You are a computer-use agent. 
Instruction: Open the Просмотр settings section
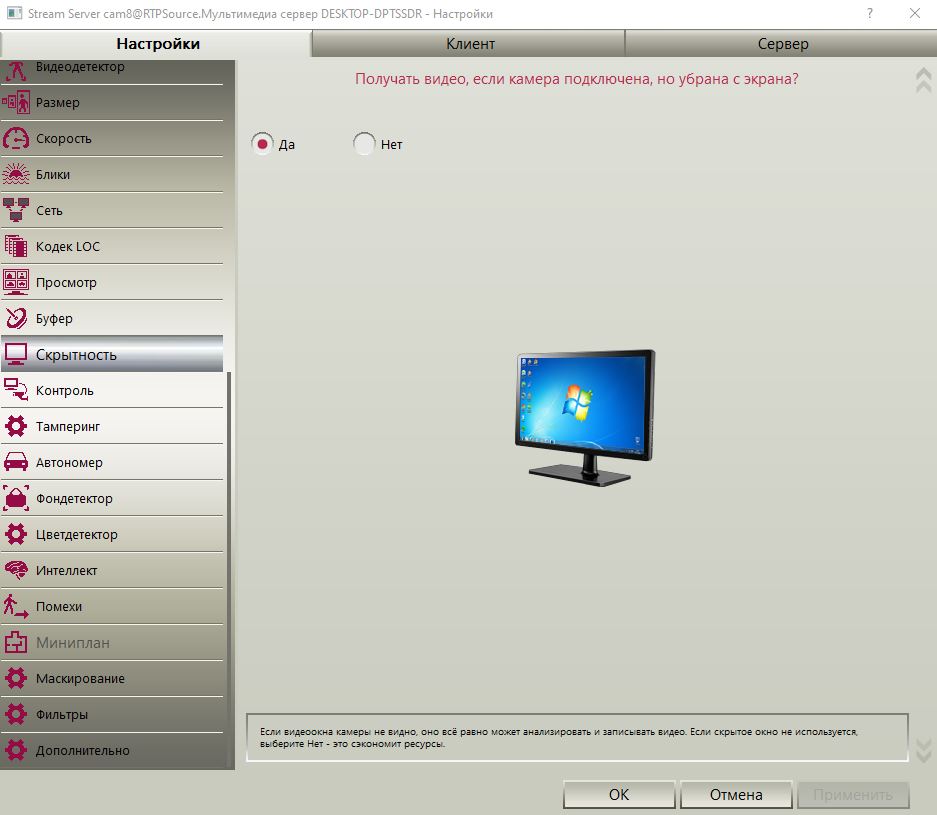click(x=112, y=282)
